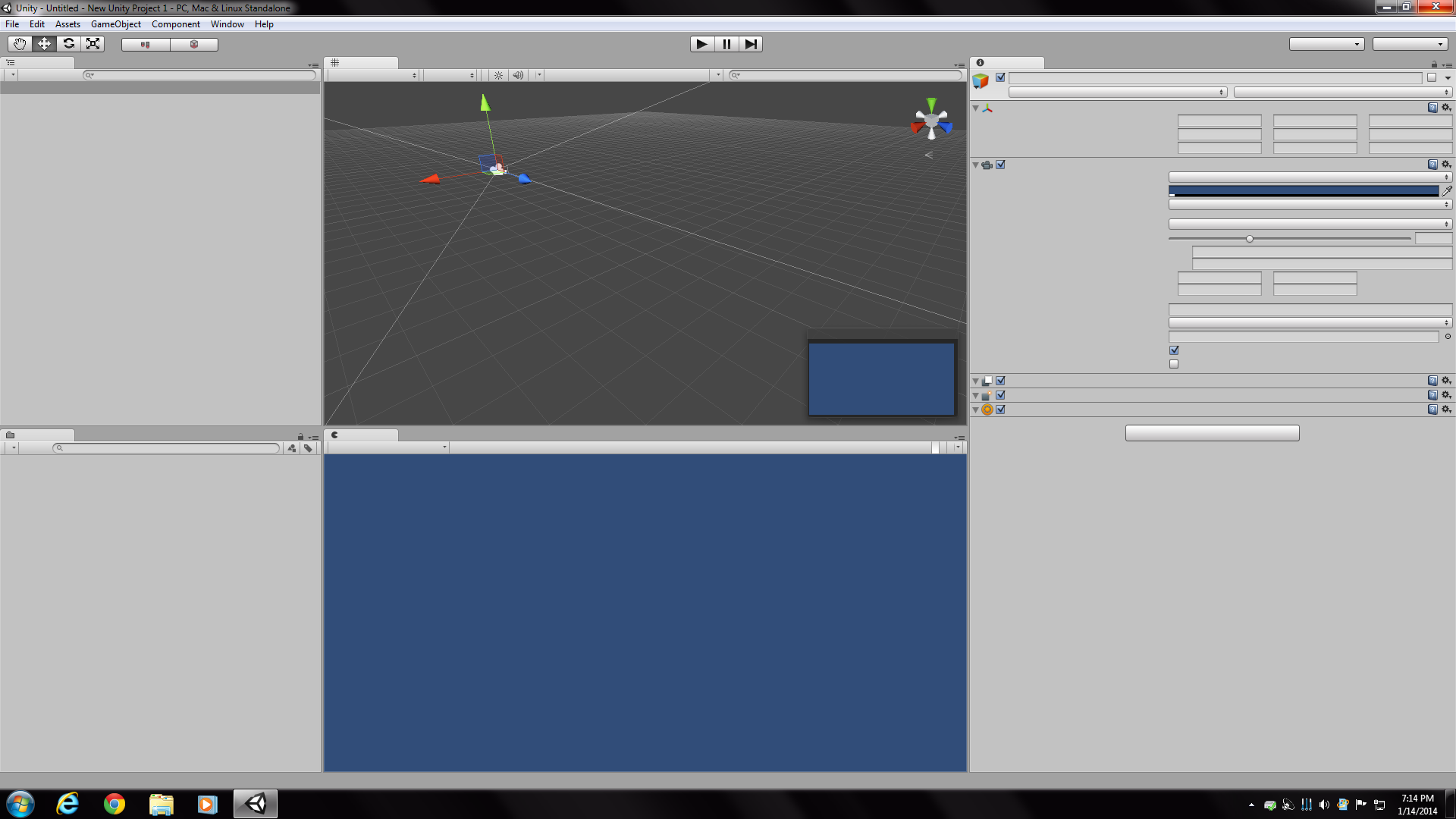Toggle the GameObject active checkbox in Inspector
1456x819 pixels.
1000,77
